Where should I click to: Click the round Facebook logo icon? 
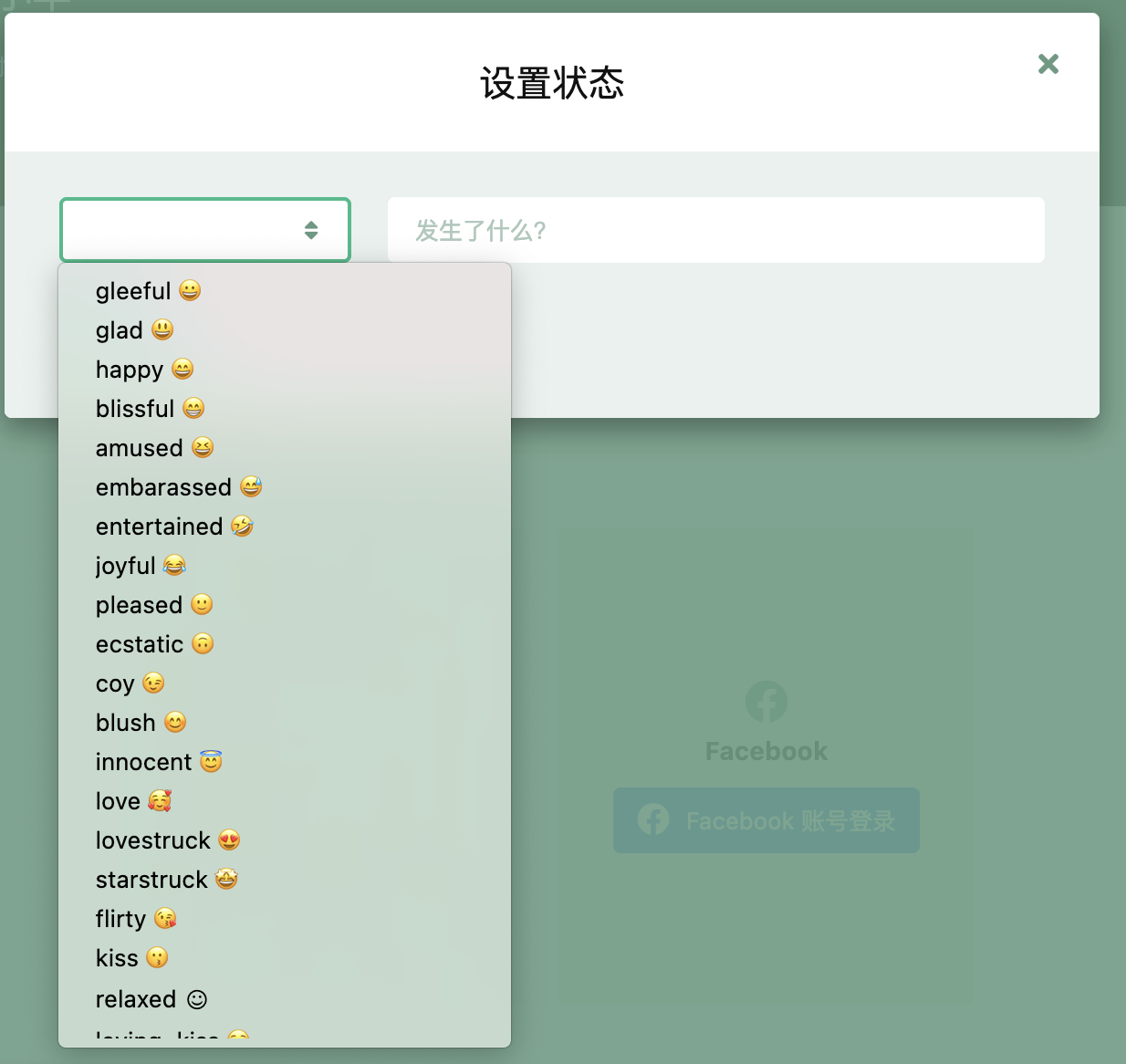[x=766, y=702]
